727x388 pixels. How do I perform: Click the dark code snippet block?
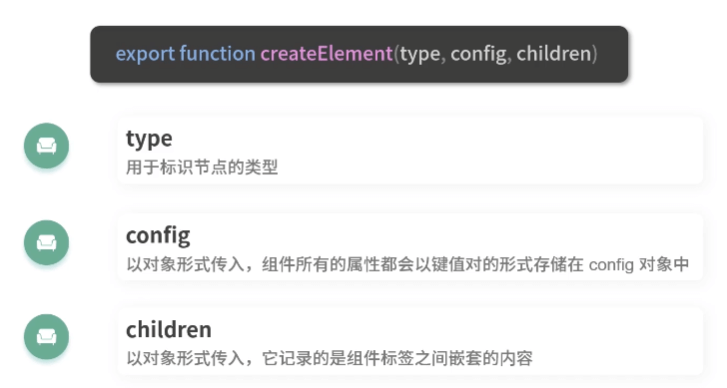point(359,54)
